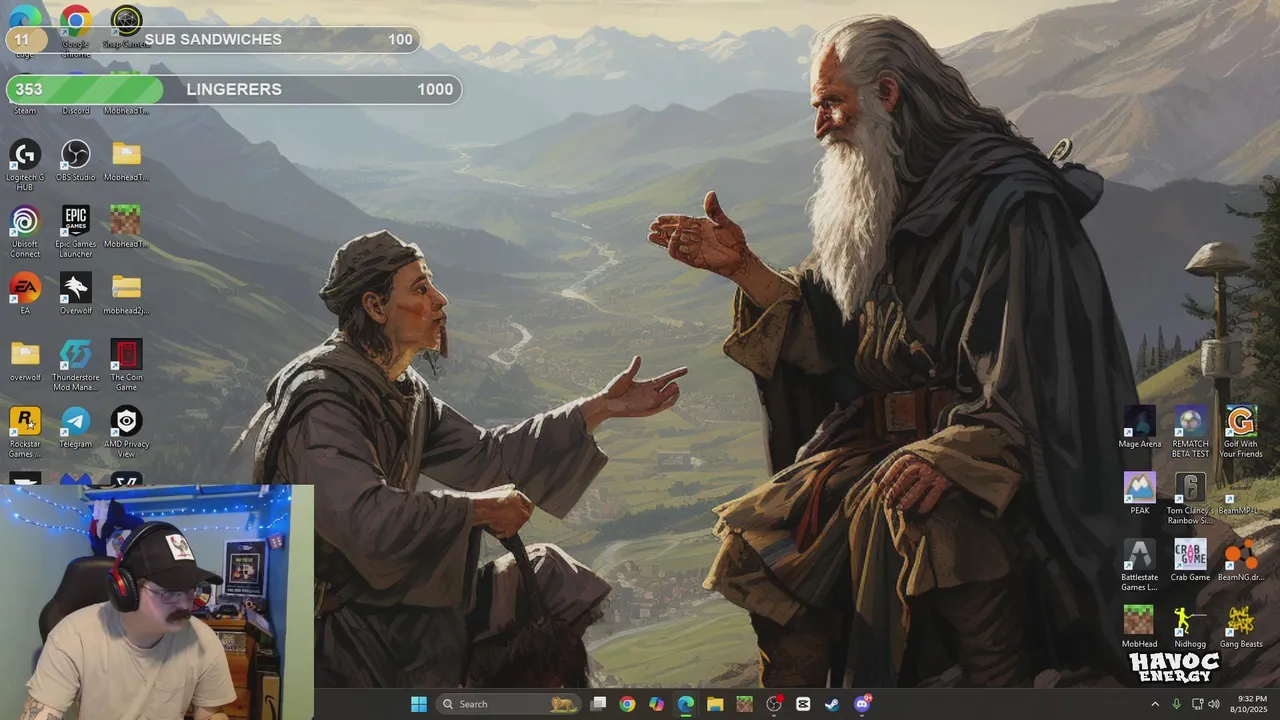Image resolution: width=1280 pixels, height=720 pixels.
Task: Click the taskbar Search box
Action: coord(510,704)
